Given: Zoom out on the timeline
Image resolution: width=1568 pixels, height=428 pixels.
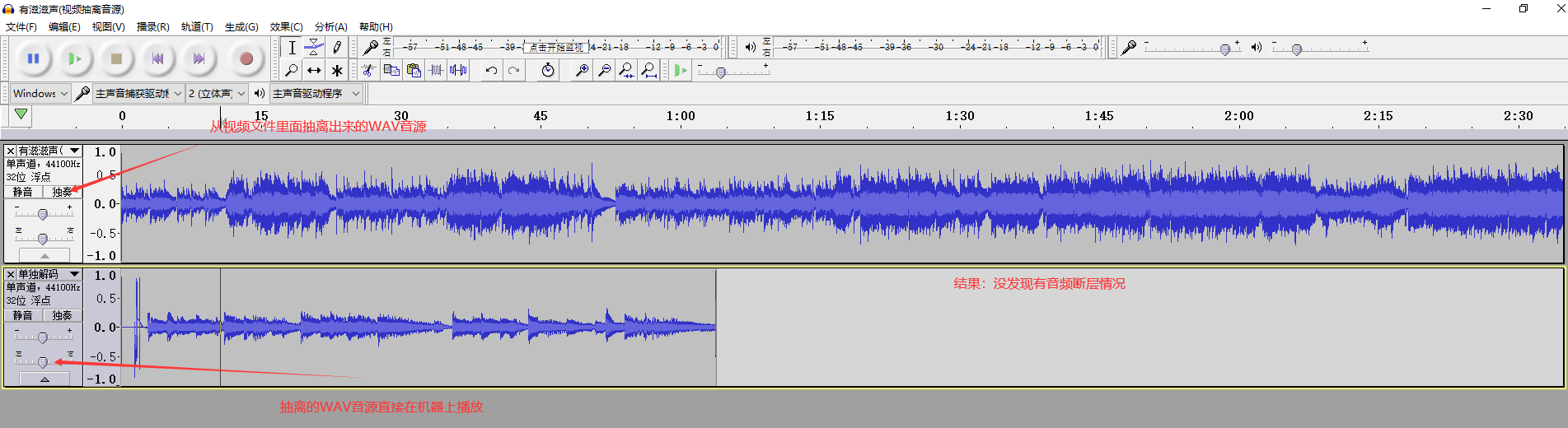Looking at the screenshot, I should pos(604,70).
